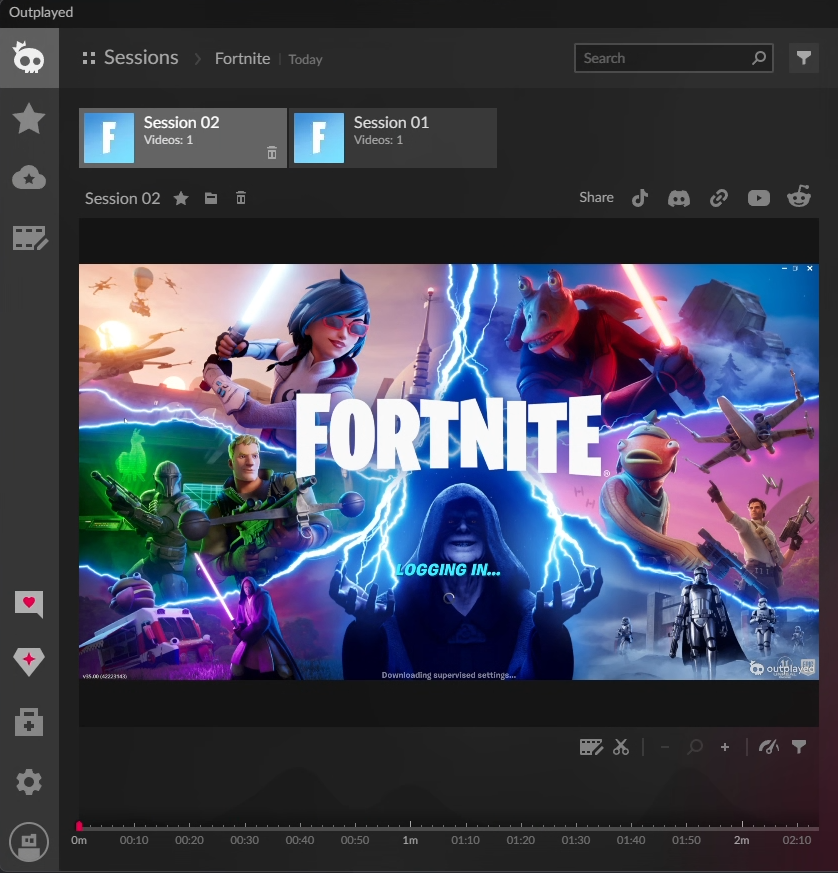
Task: Open the Session 02 folder location
Action: (x=211, y=198)
